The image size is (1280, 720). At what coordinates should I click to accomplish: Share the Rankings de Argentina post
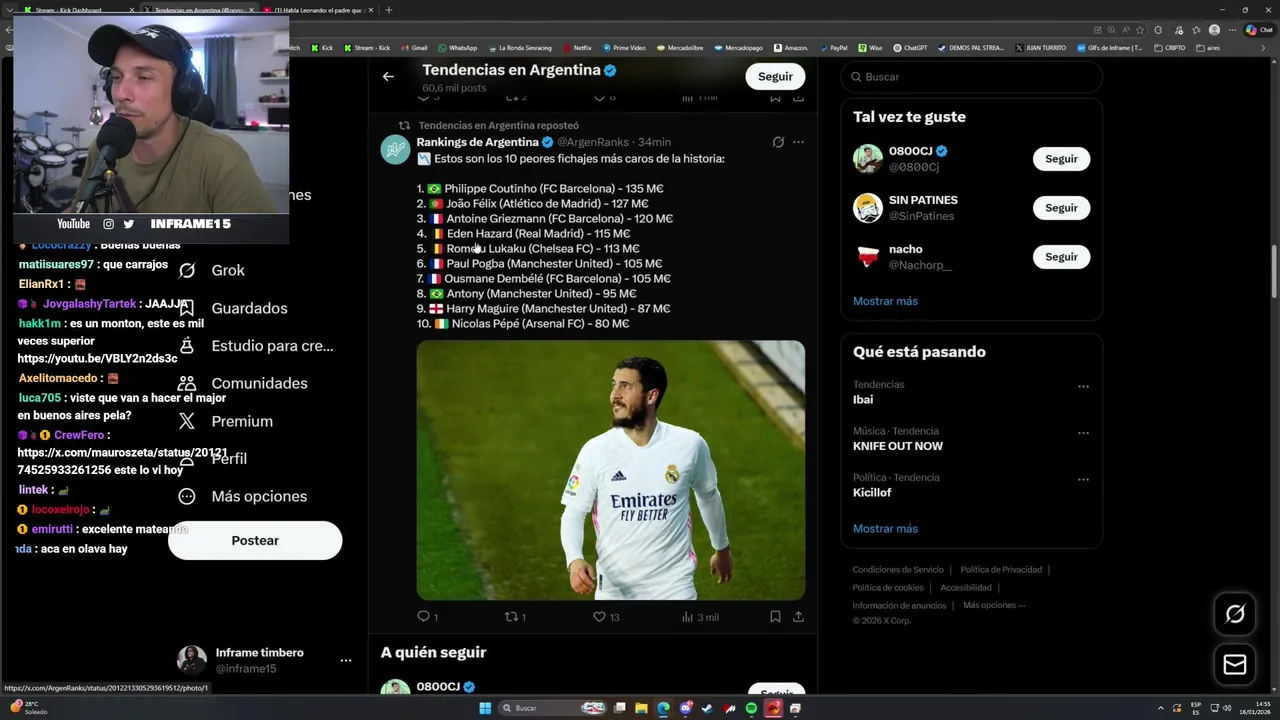click(x=798, y=617)
